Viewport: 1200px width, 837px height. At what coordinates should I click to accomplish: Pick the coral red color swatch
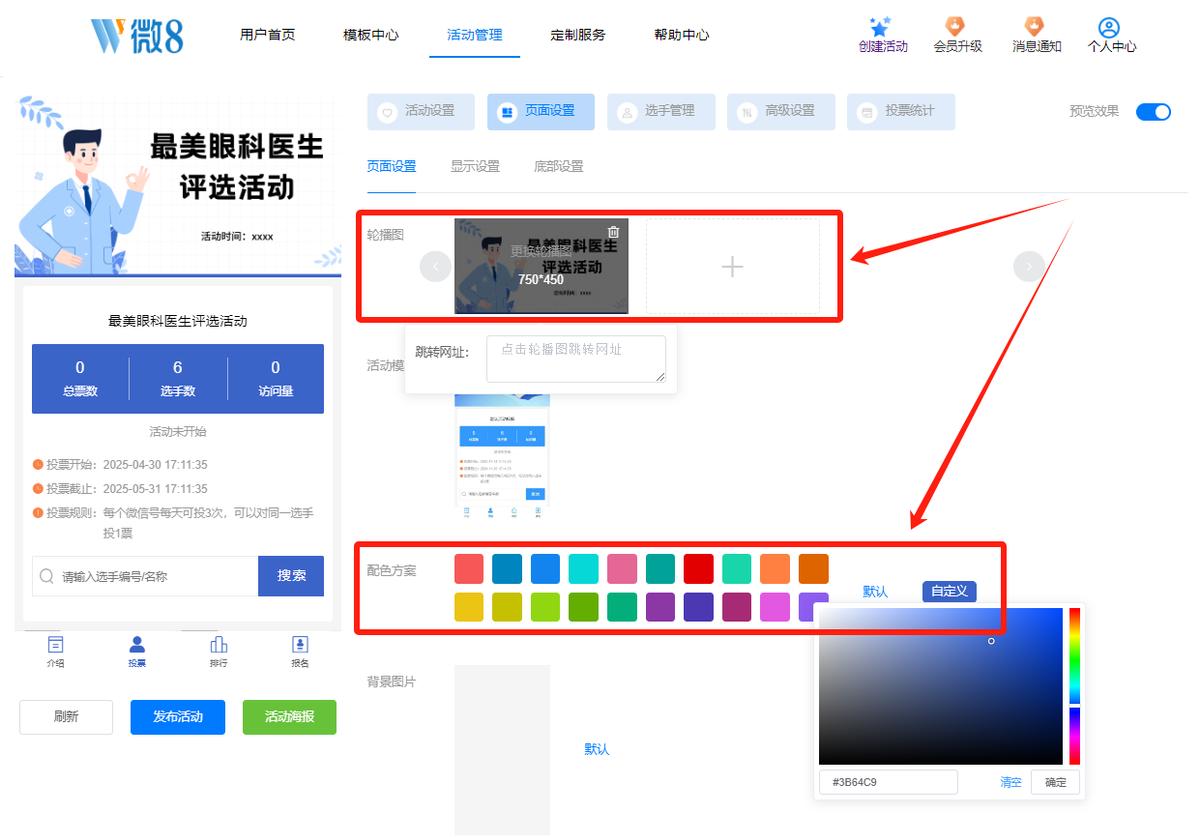[469, 569]
